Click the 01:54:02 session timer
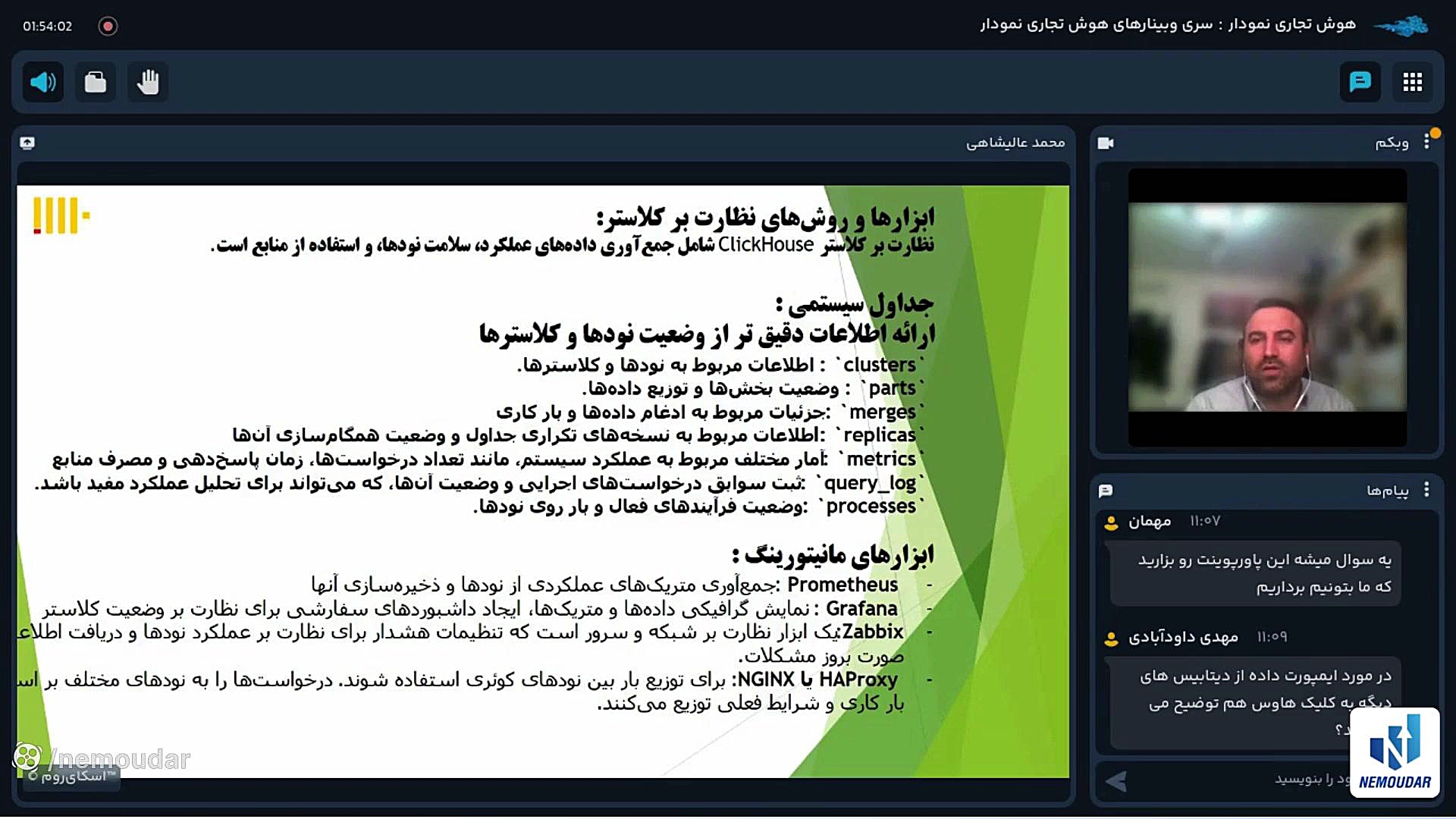Viewport: 1456px width, 819px height. [47, 27]
